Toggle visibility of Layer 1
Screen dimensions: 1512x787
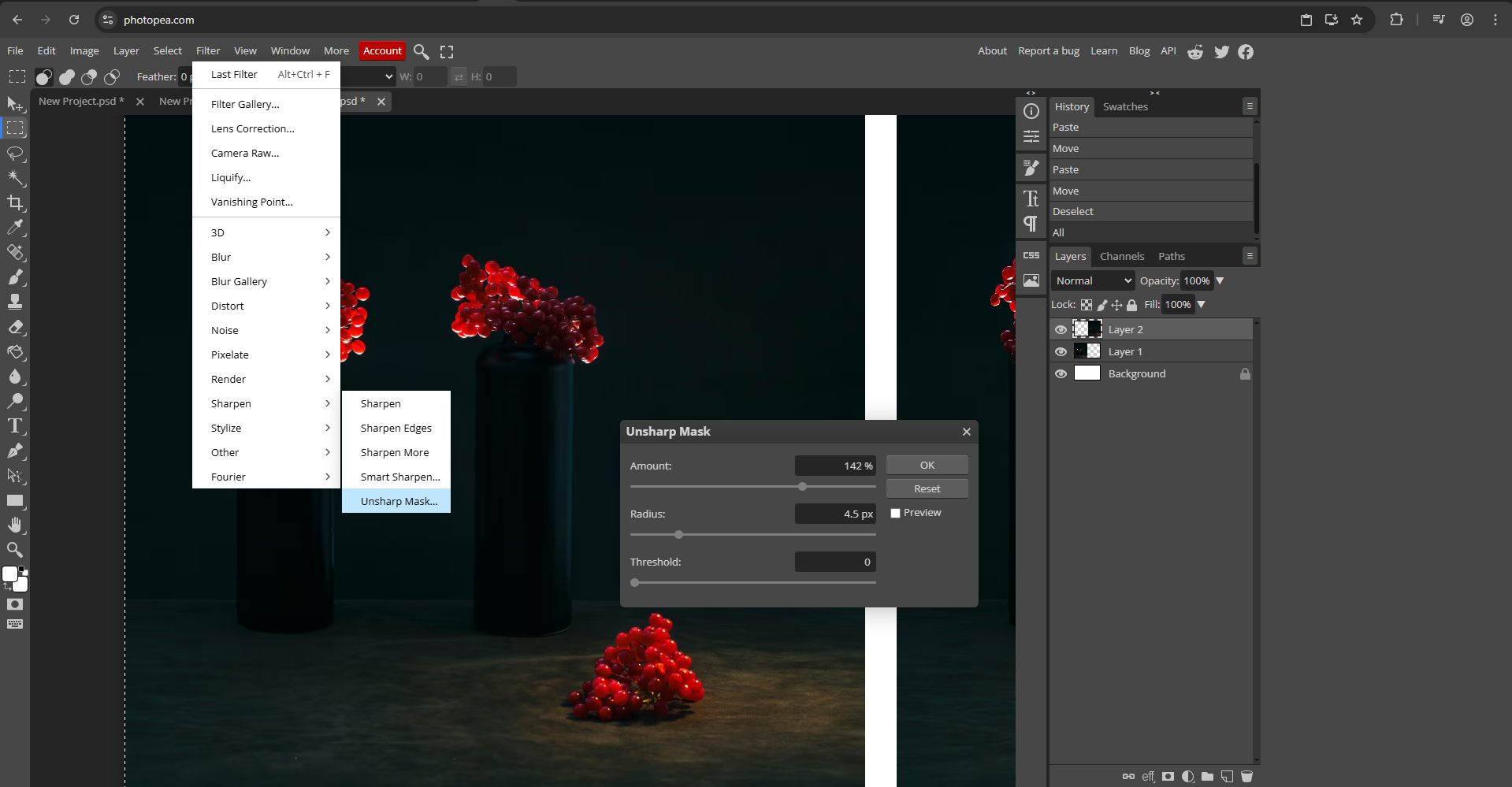point(1061,351)
